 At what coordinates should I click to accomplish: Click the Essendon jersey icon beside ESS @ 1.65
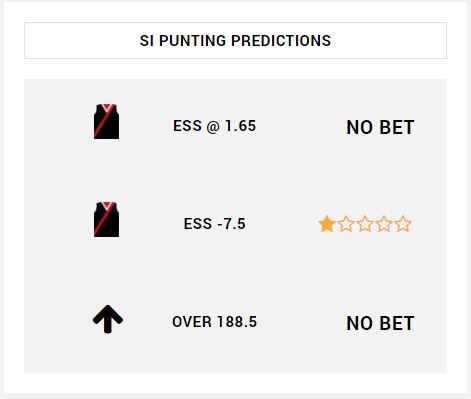coord(106,122)
